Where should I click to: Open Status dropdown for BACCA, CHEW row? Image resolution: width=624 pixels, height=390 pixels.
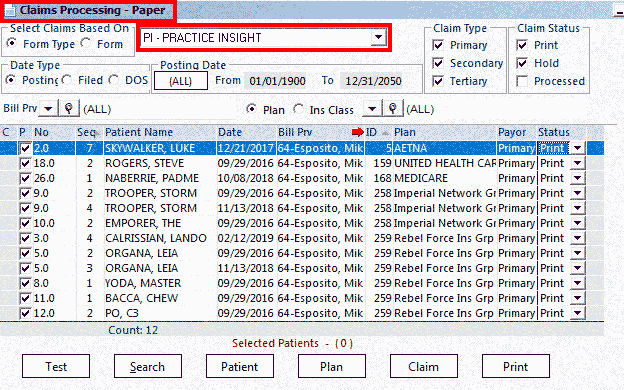click(577, 298)
